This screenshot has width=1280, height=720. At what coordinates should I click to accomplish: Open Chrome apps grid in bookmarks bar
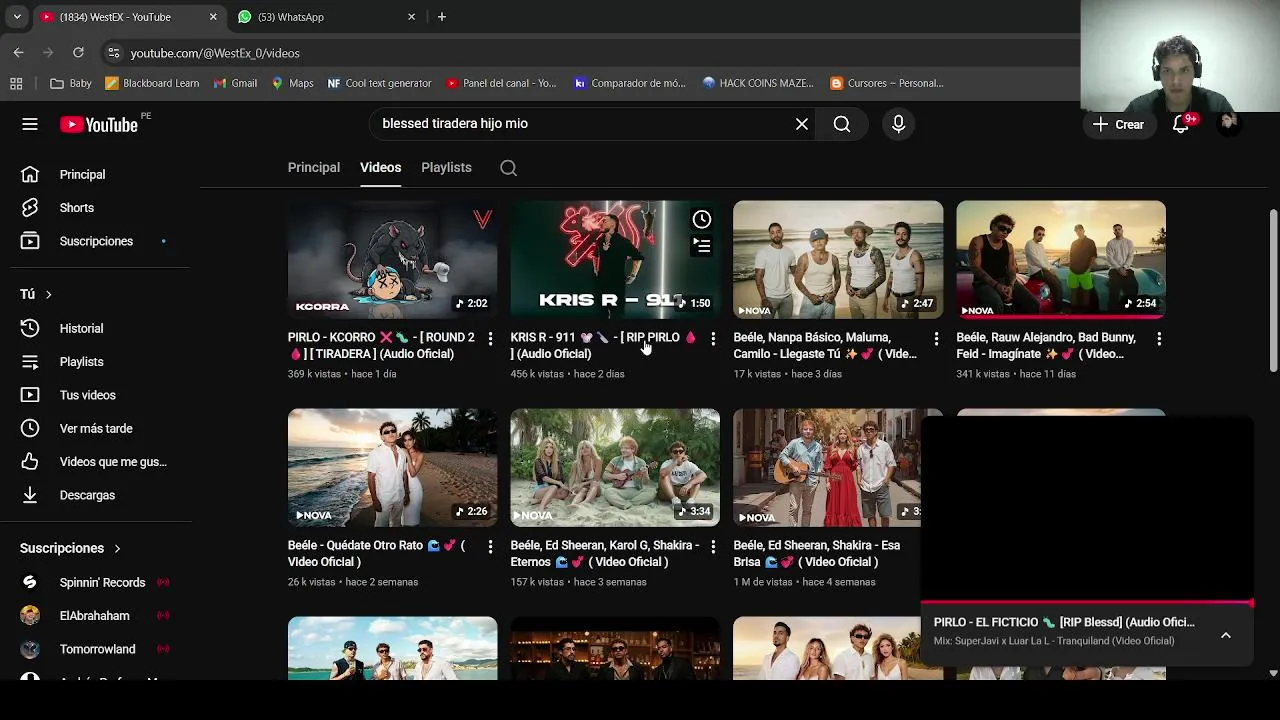[16, 84]
